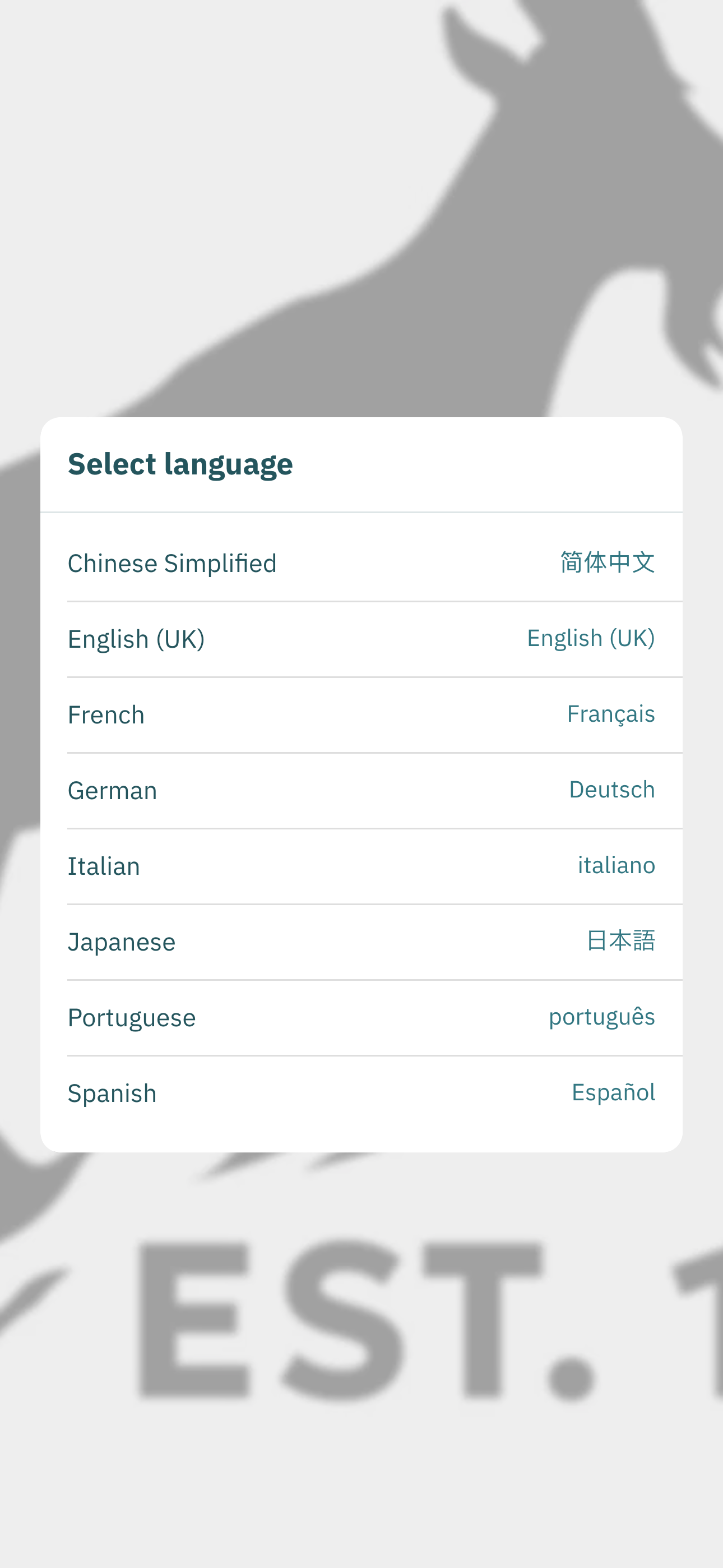Select Portuguese language option
The width and height of the screenshot is (723, 1568).
pyautogui.click(x=361, y=1018)
